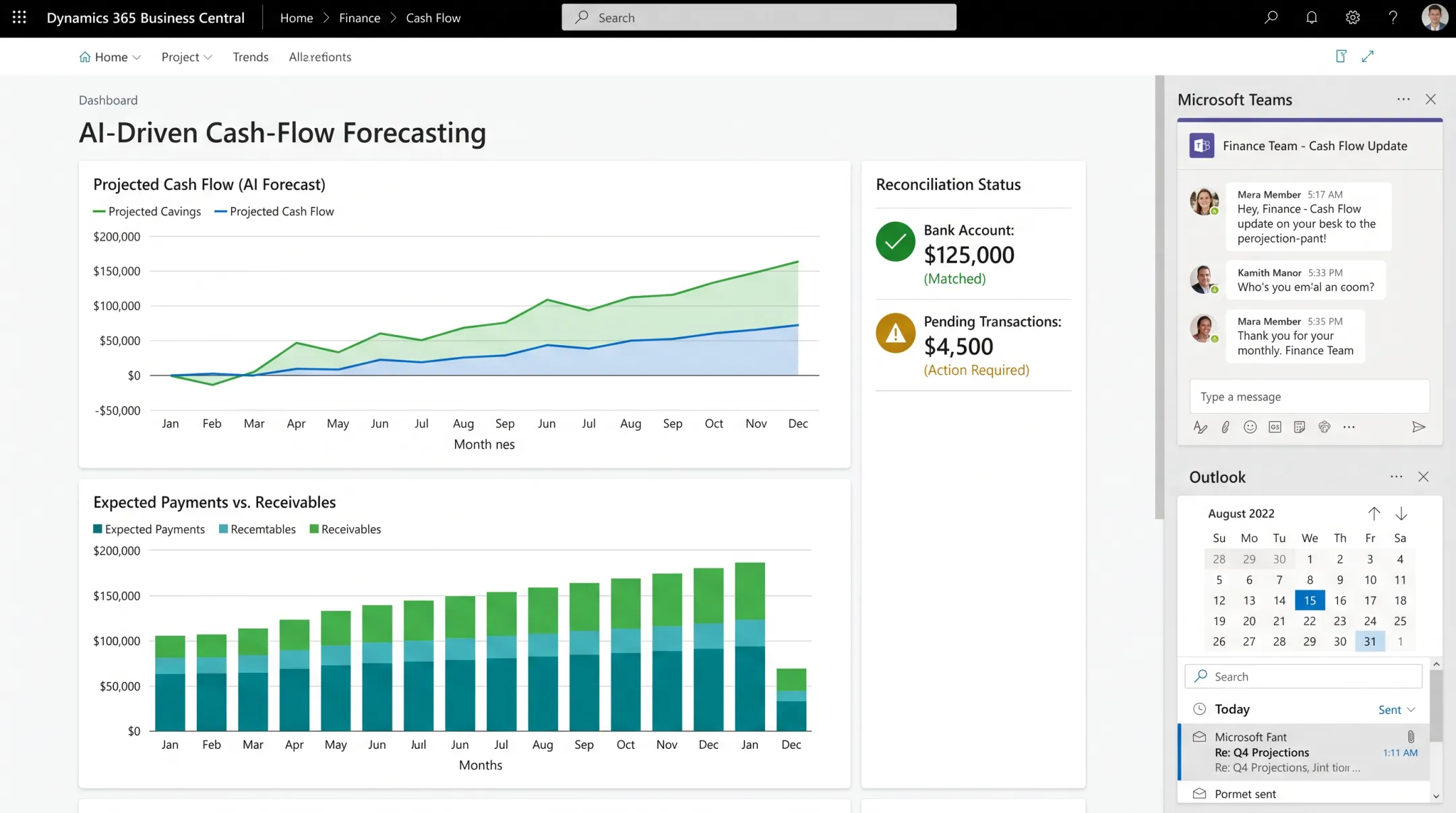Open notifications bell
This screenshot has height=813, width=1456.
click(1311, 18)
